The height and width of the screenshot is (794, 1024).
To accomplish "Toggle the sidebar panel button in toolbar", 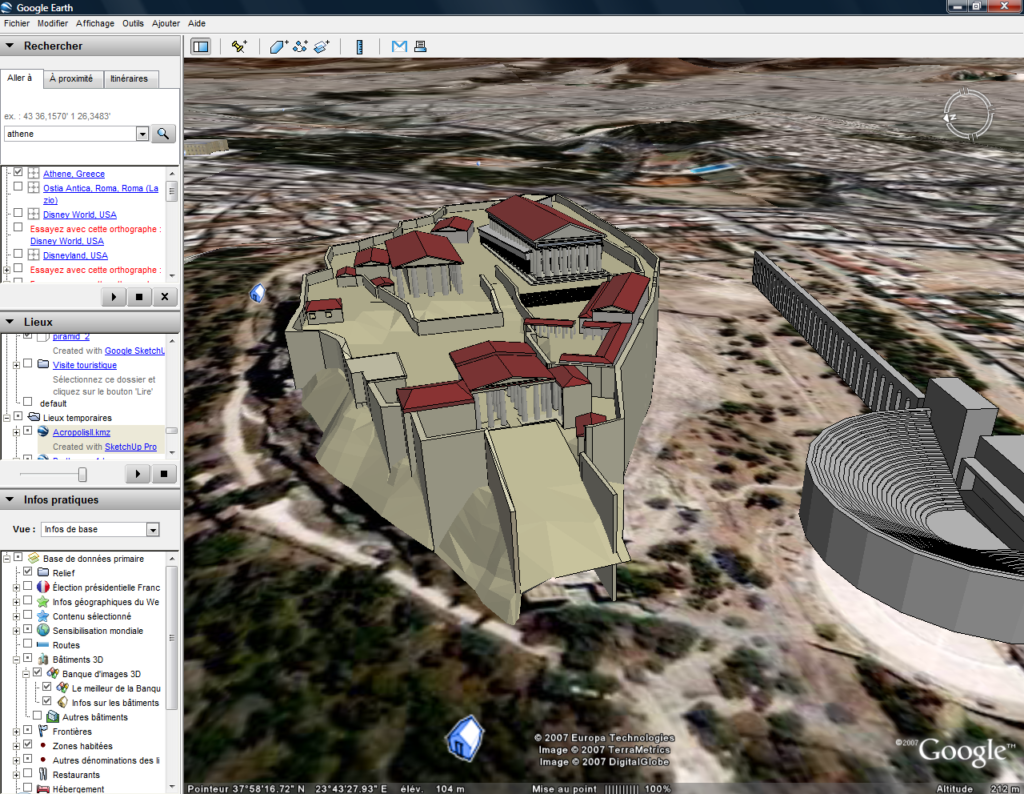I will [200, 46].
